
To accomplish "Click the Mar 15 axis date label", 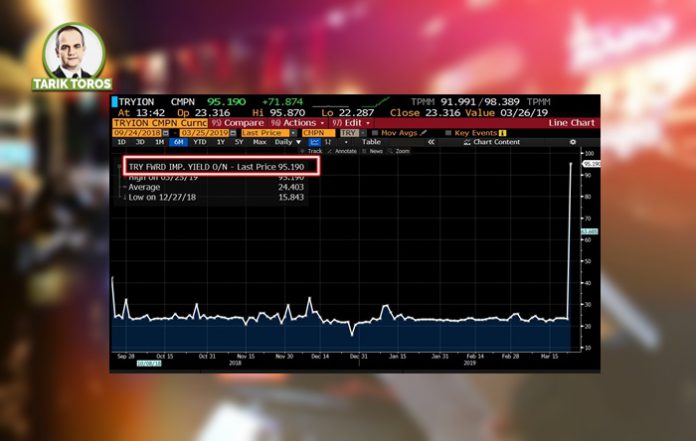I will tap(550, 356).
